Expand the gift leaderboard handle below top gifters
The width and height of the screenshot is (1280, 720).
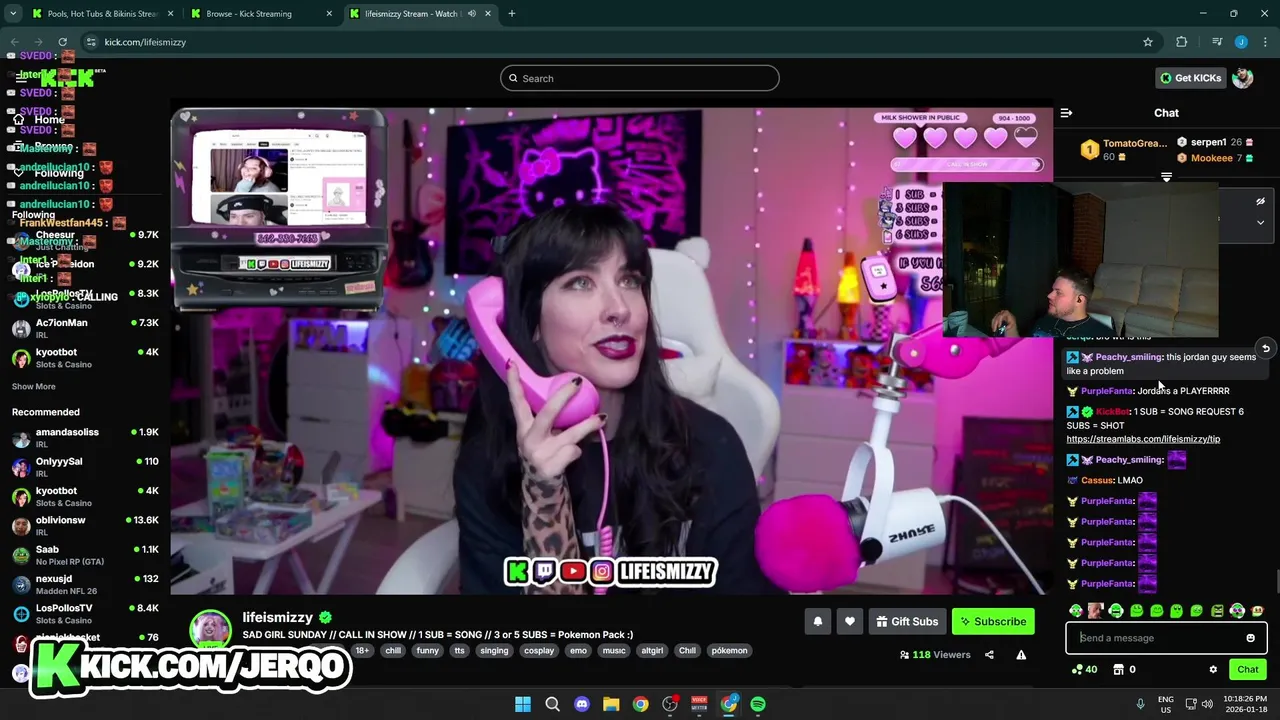pyautogui.click(x=1166, y=177)
